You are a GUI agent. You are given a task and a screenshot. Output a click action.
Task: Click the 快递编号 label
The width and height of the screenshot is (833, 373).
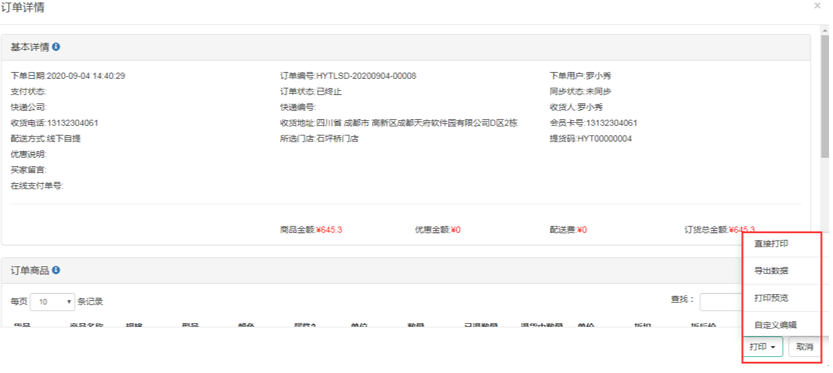click(298, 107)
